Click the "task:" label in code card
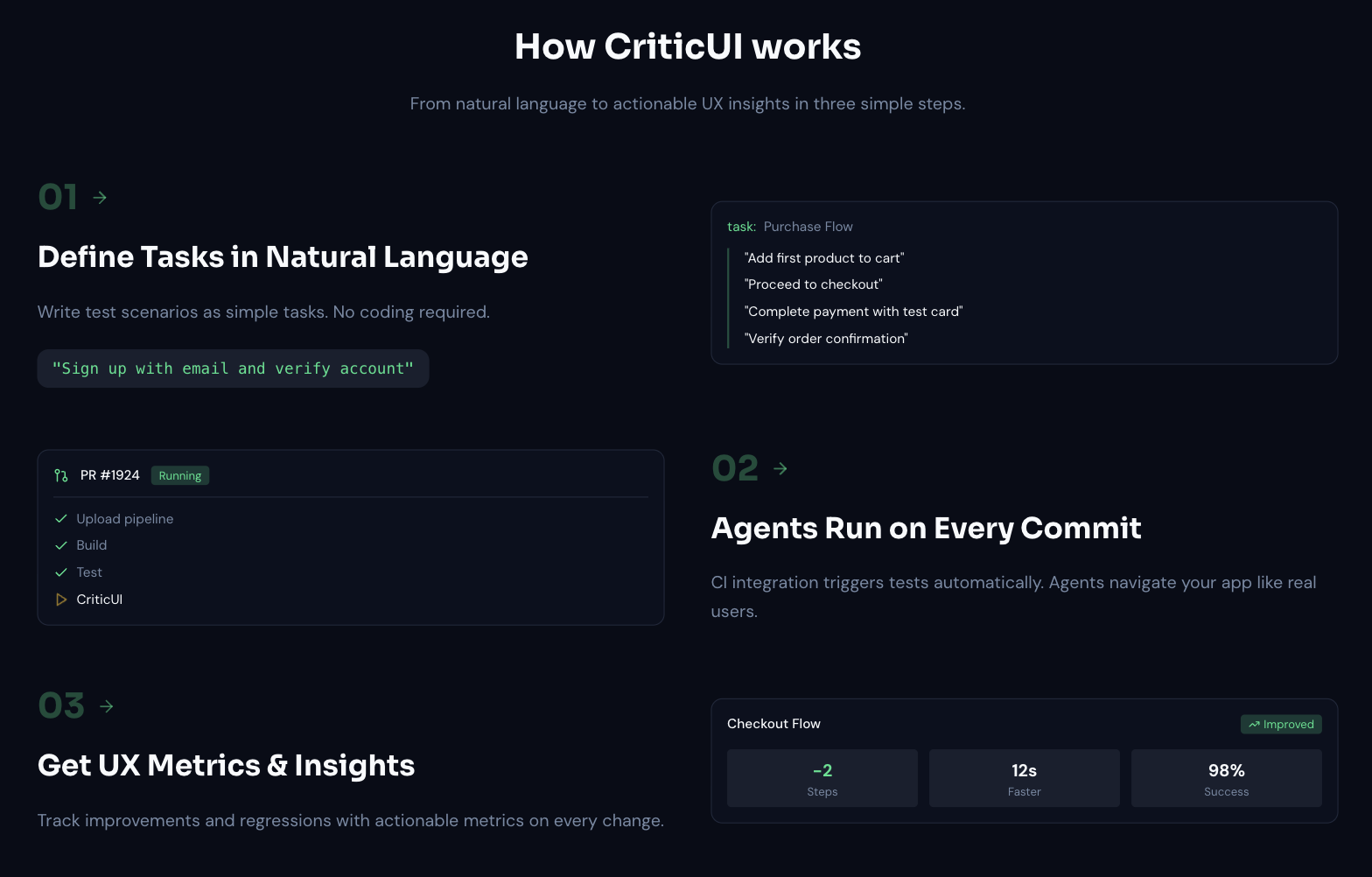 tap(741, 227)
